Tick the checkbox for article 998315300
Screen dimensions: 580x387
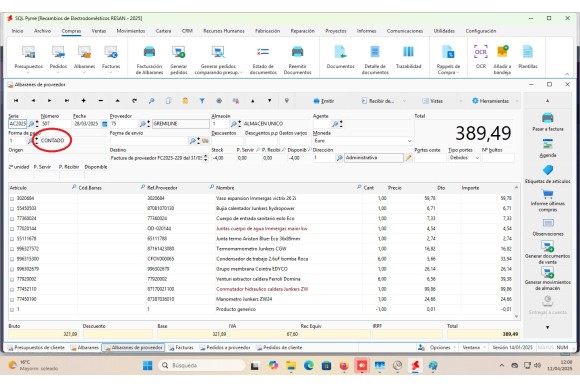pos(12,259)
